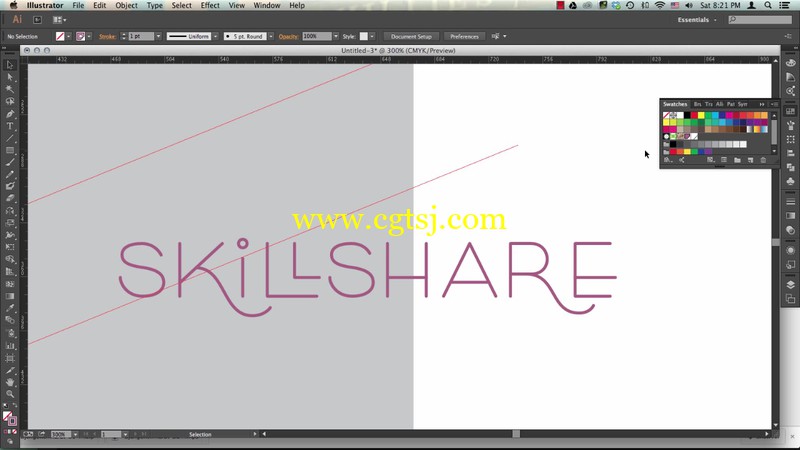Select the Direct Selection tool
Image resolution: width=800 pixels, height=450 pixels.
pyautogui.click(x=10, y=78)
